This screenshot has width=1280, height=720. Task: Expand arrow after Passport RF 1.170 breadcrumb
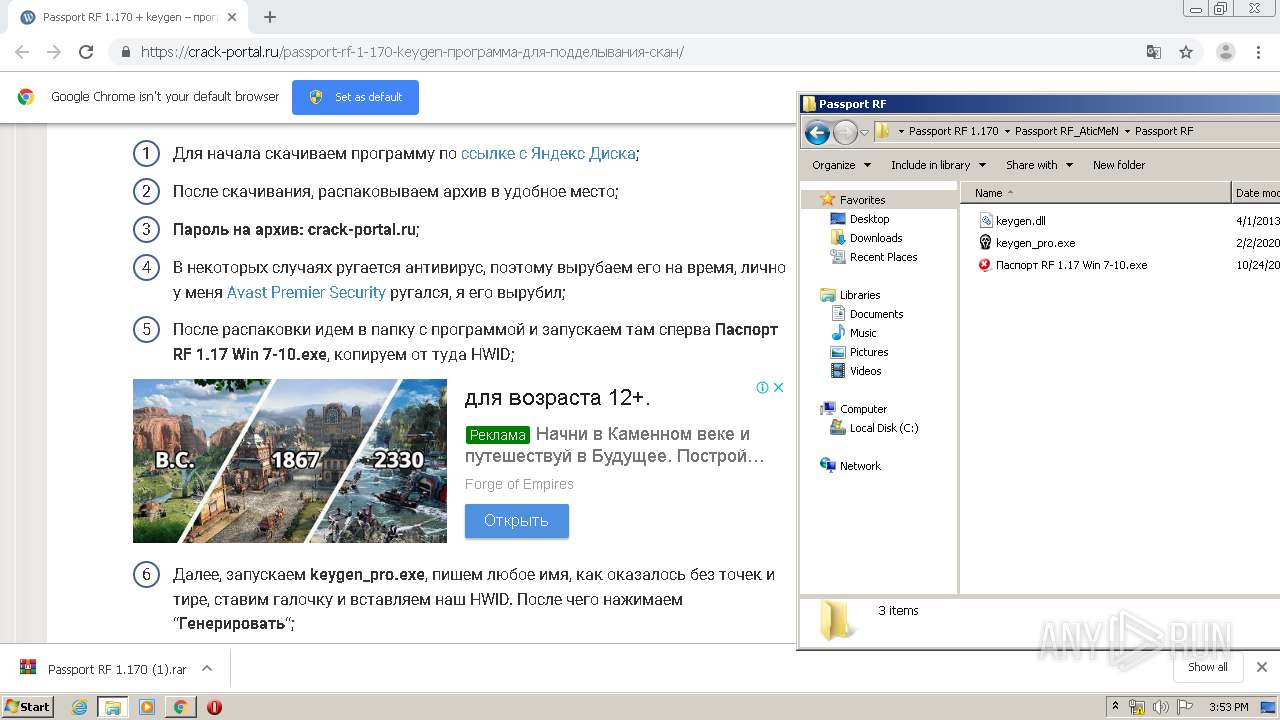click(1007, 131)
